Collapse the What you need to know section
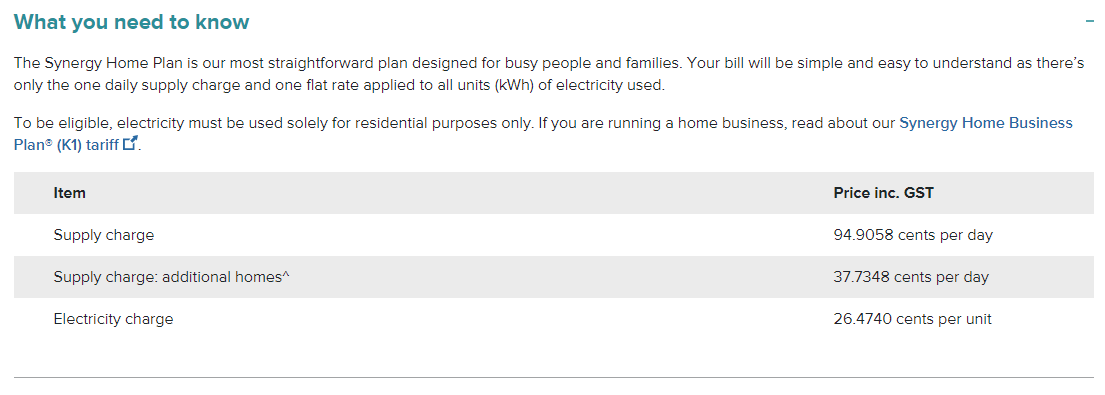Viewport: 1105px width, 395px height. 1089,22
